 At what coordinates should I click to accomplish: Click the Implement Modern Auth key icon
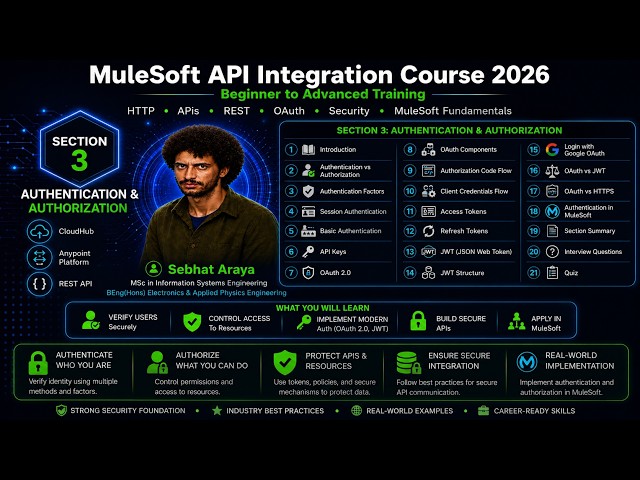304,322
